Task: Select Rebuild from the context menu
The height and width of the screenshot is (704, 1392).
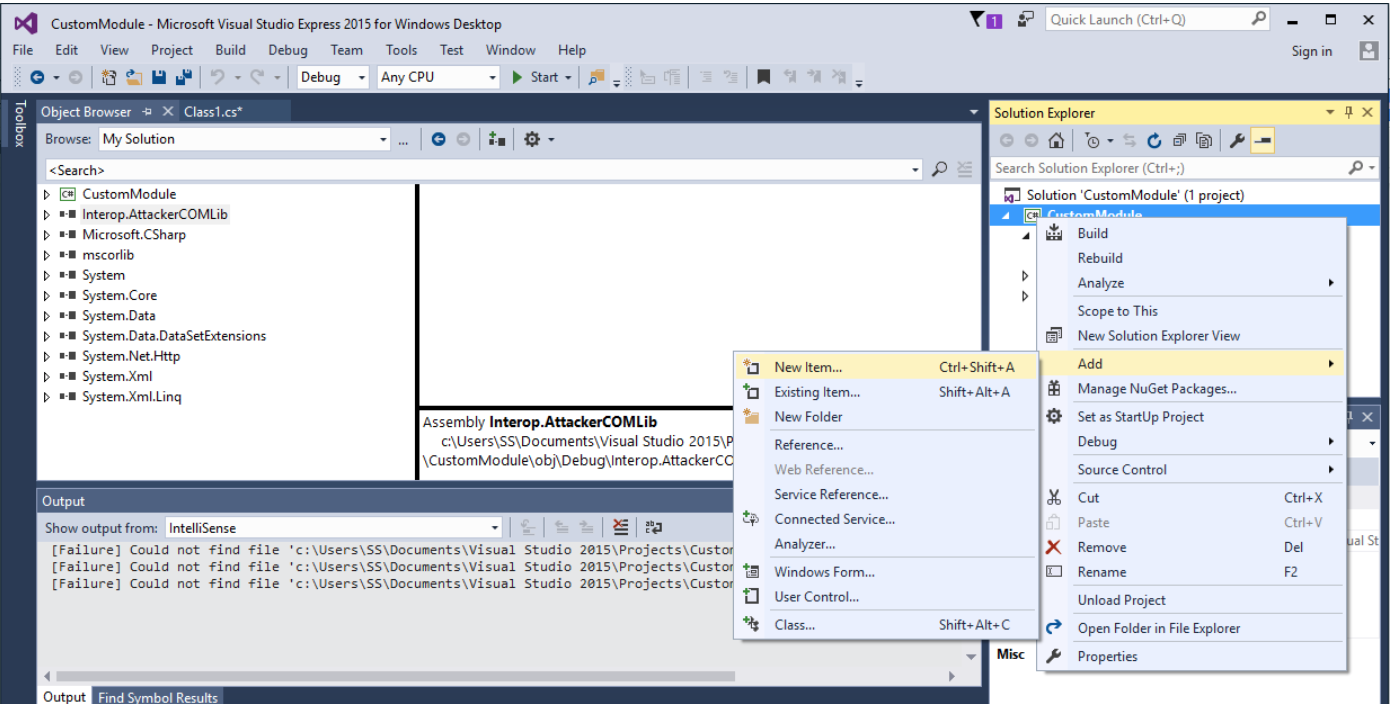Action: [1191, 258]
